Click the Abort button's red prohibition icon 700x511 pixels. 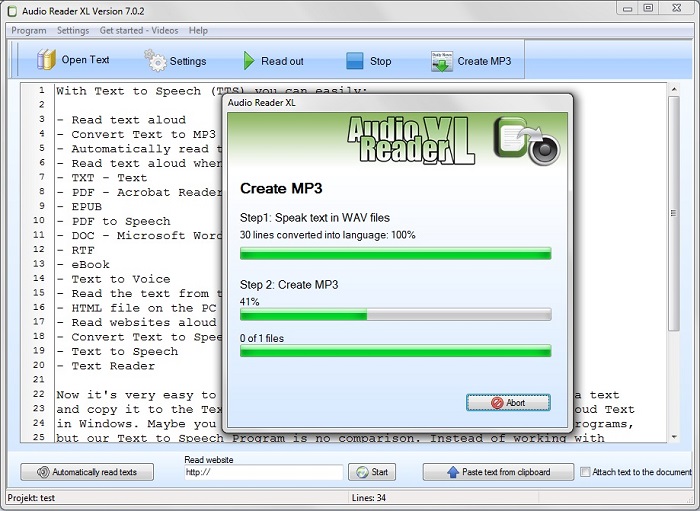[x=497, y=403]
